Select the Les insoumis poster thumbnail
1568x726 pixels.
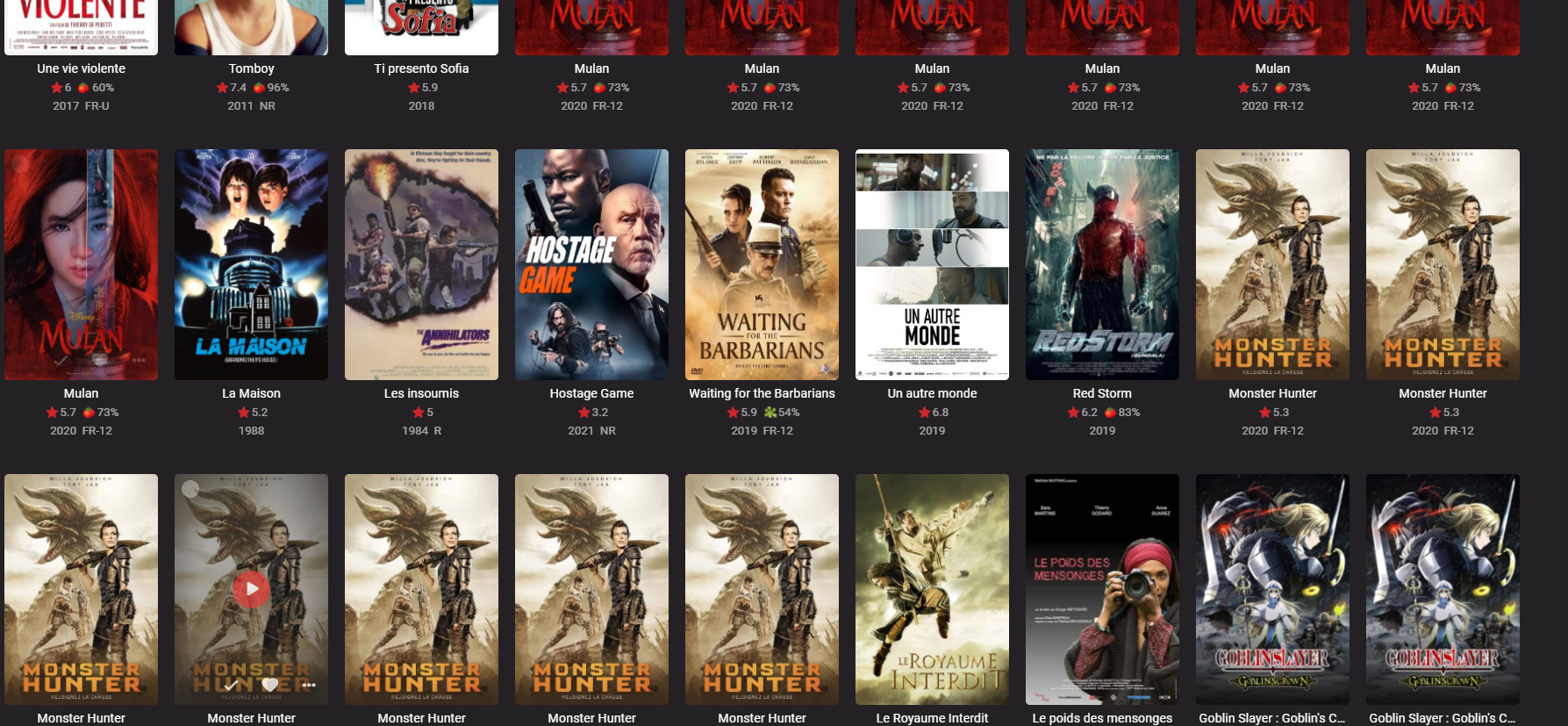[421, 264]
